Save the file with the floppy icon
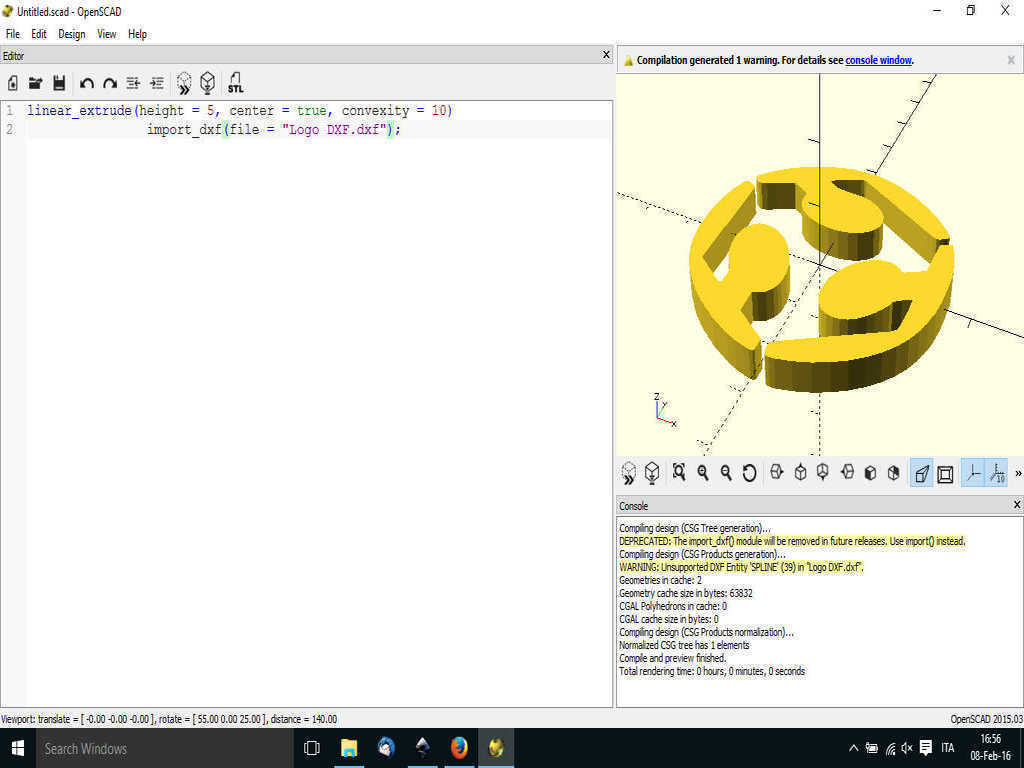1024x768 pixels. pyautogui.click(x=59, y=83)
